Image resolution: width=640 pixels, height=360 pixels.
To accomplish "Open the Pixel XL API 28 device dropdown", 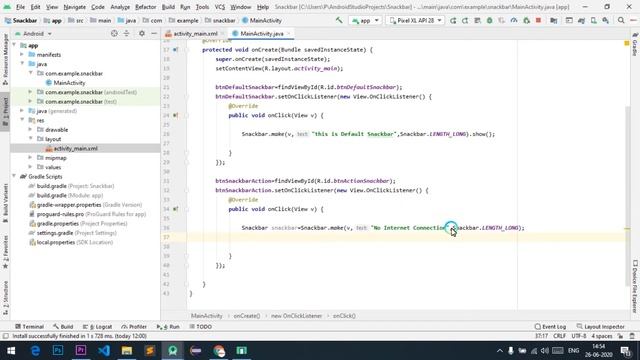I will tap(415, 20).
